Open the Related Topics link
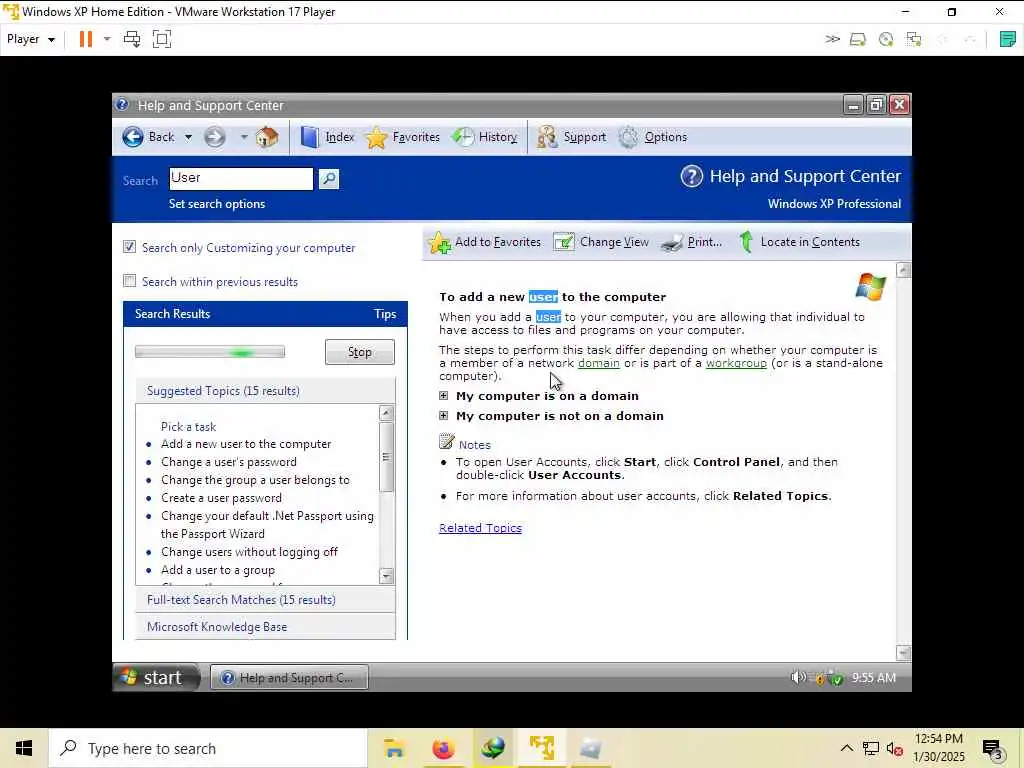Screen dimensions: 1024x768 pos(480,528)
